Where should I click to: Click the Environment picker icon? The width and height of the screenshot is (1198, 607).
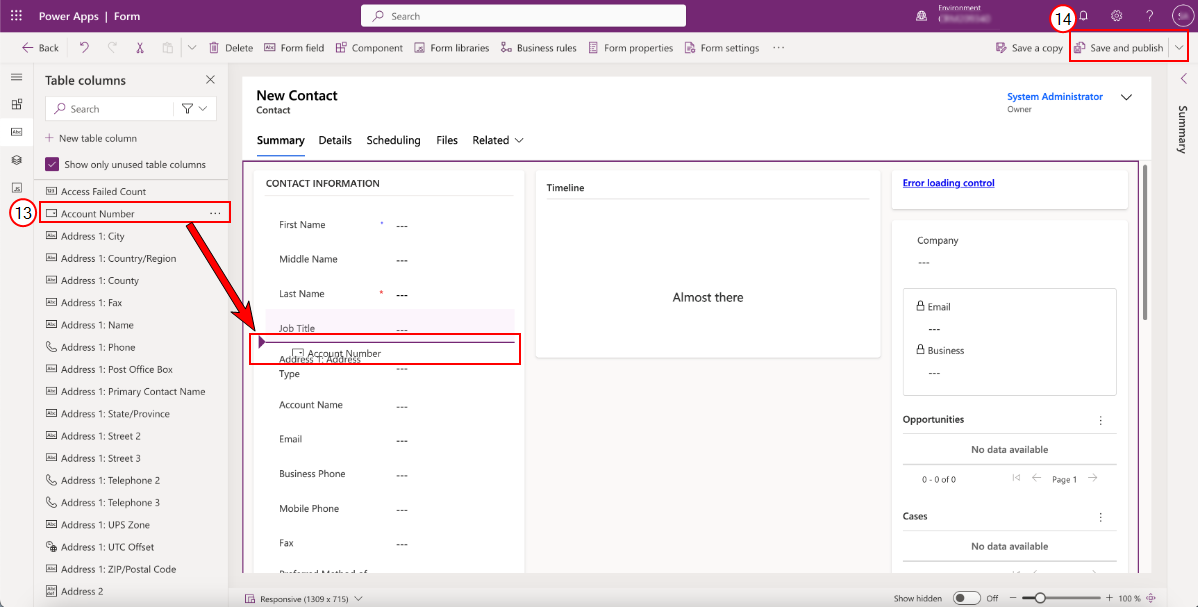point(921,16)
